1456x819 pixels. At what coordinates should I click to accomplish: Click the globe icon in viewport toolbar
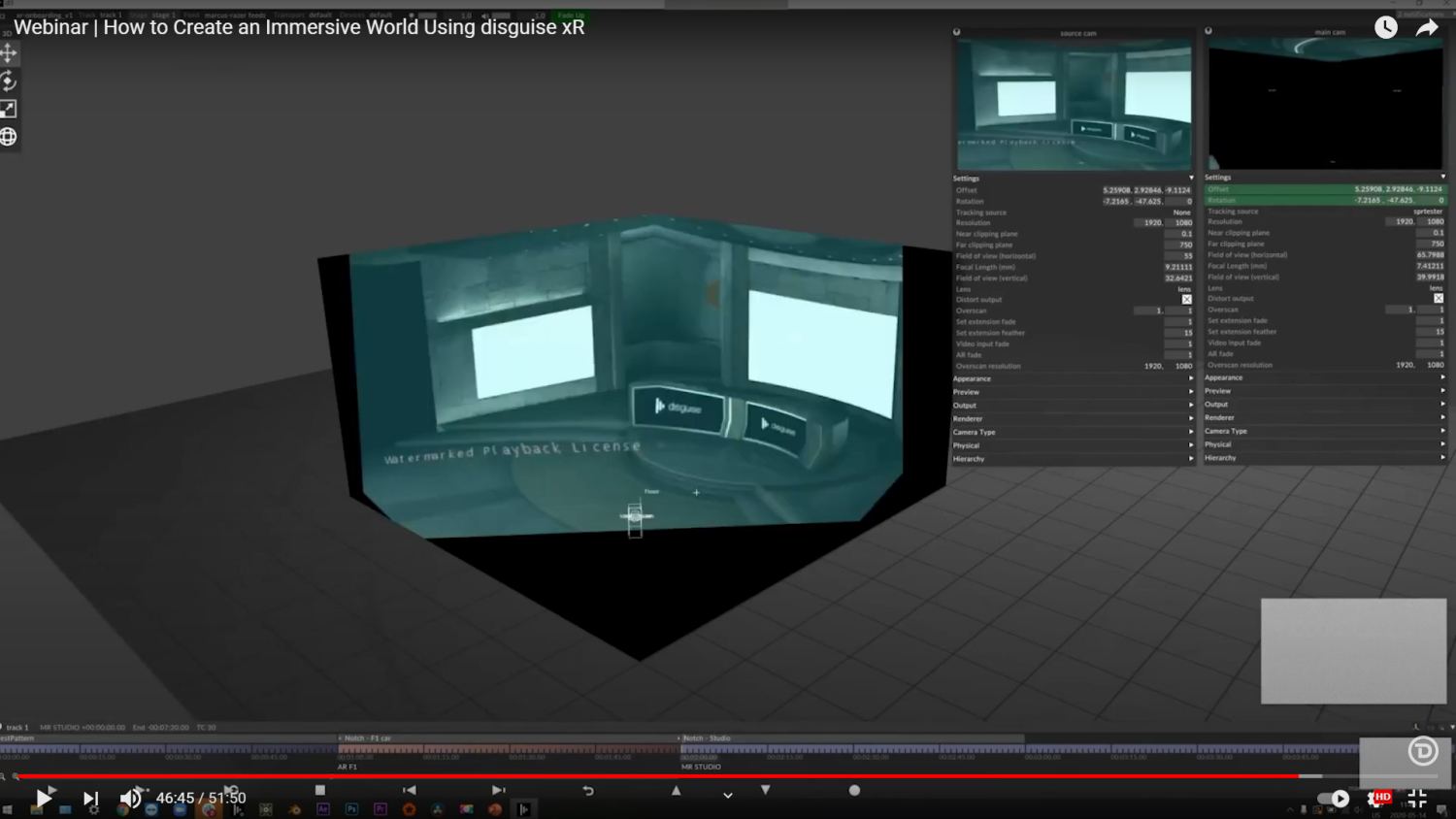[x=9, y=137]
